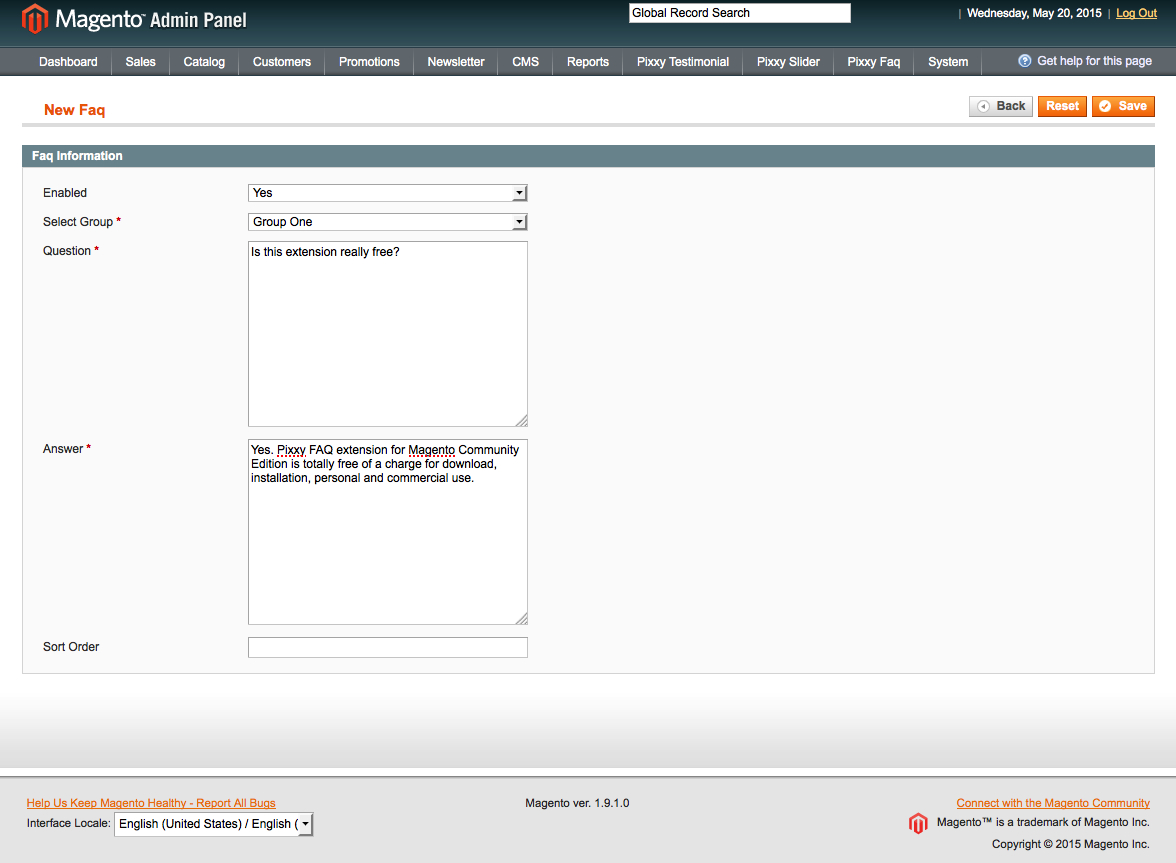Click the Faq Information section header
The width and height of the screenshot is (1176, 863).
pyautogui.click(x=588, y=156)
